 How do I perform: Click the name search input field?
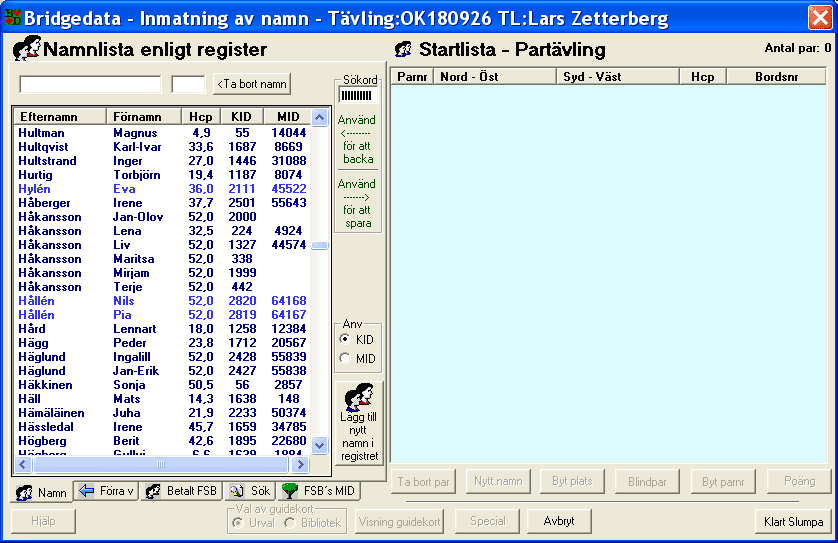pos(90,85)
